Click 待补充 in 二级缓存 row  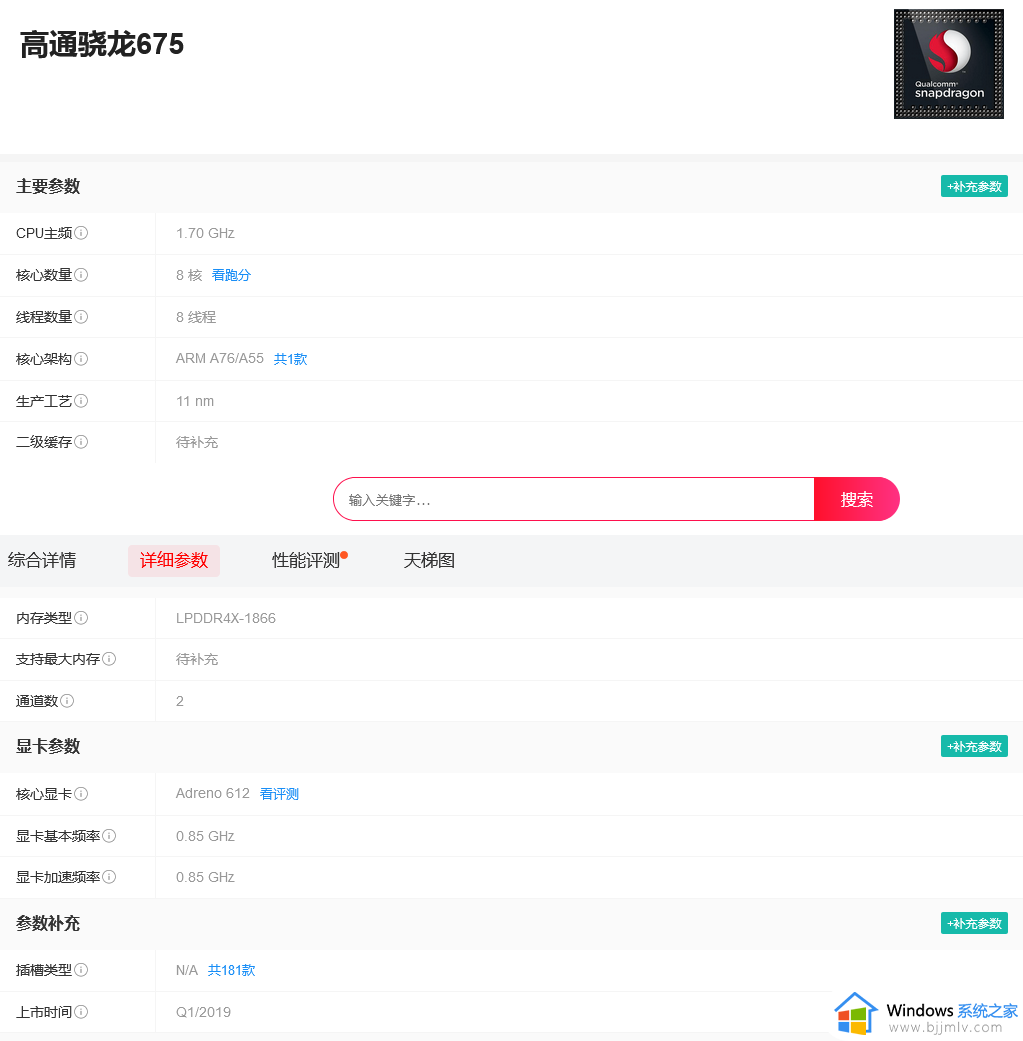point(197,442)
